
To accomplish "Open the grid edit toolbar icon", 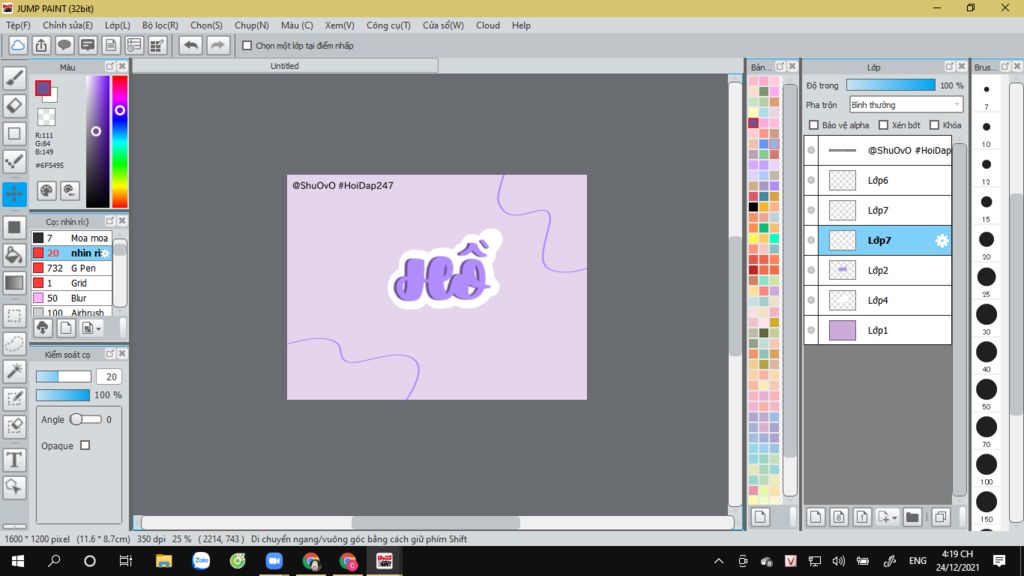I will coord(157,45).
